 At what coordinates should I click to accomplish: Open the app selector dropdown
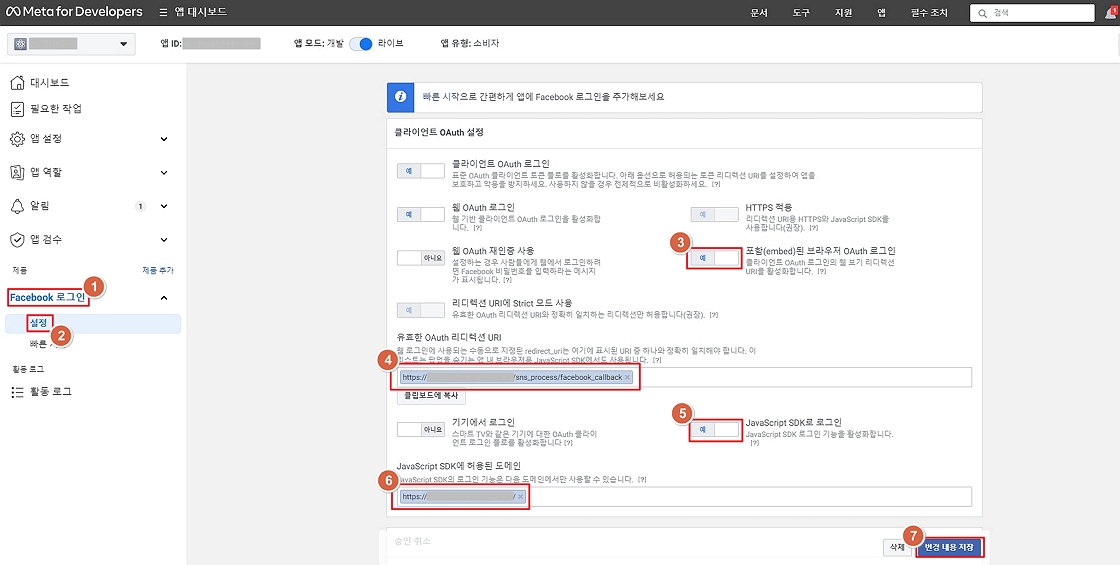71,44
